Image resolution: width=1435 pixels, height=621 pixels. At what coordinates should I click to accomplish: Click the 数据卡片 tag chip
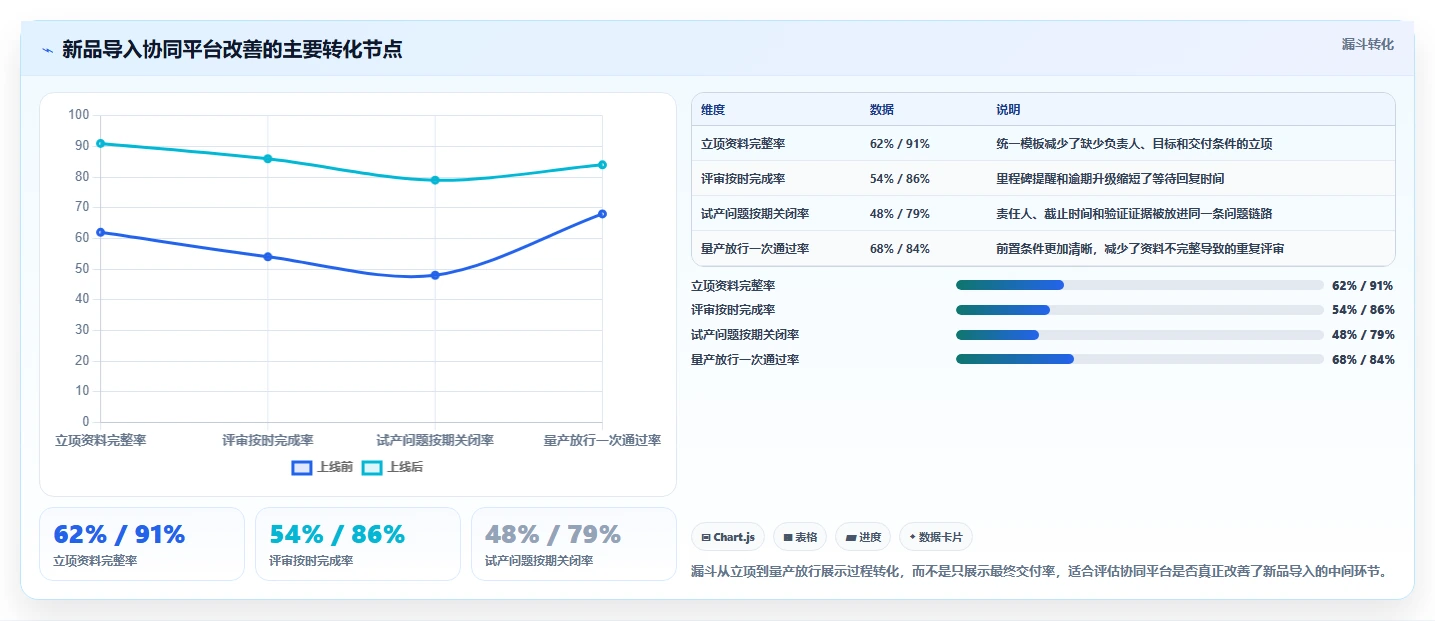(936, 537)
